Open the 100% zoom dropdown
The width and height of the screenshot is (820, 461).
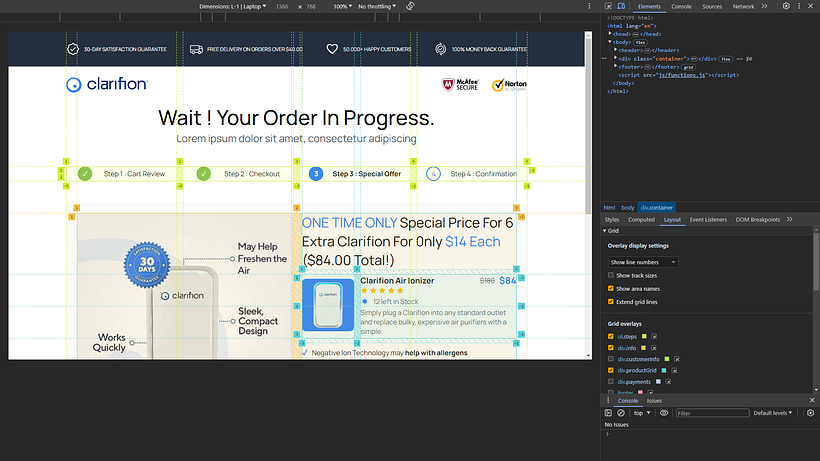(343, 6)
